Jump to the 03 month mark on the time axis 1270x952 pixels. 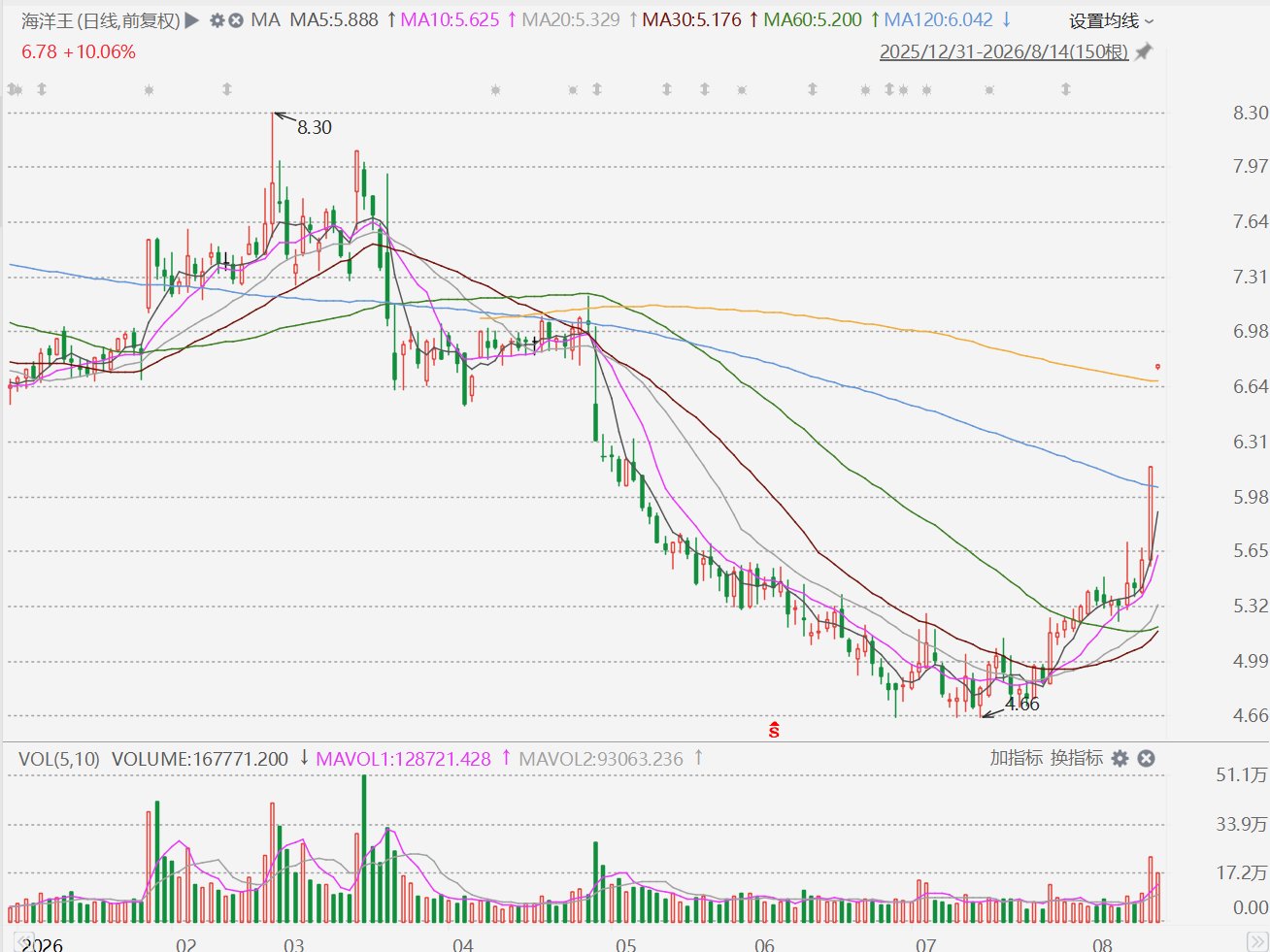(x=293, y=944)
